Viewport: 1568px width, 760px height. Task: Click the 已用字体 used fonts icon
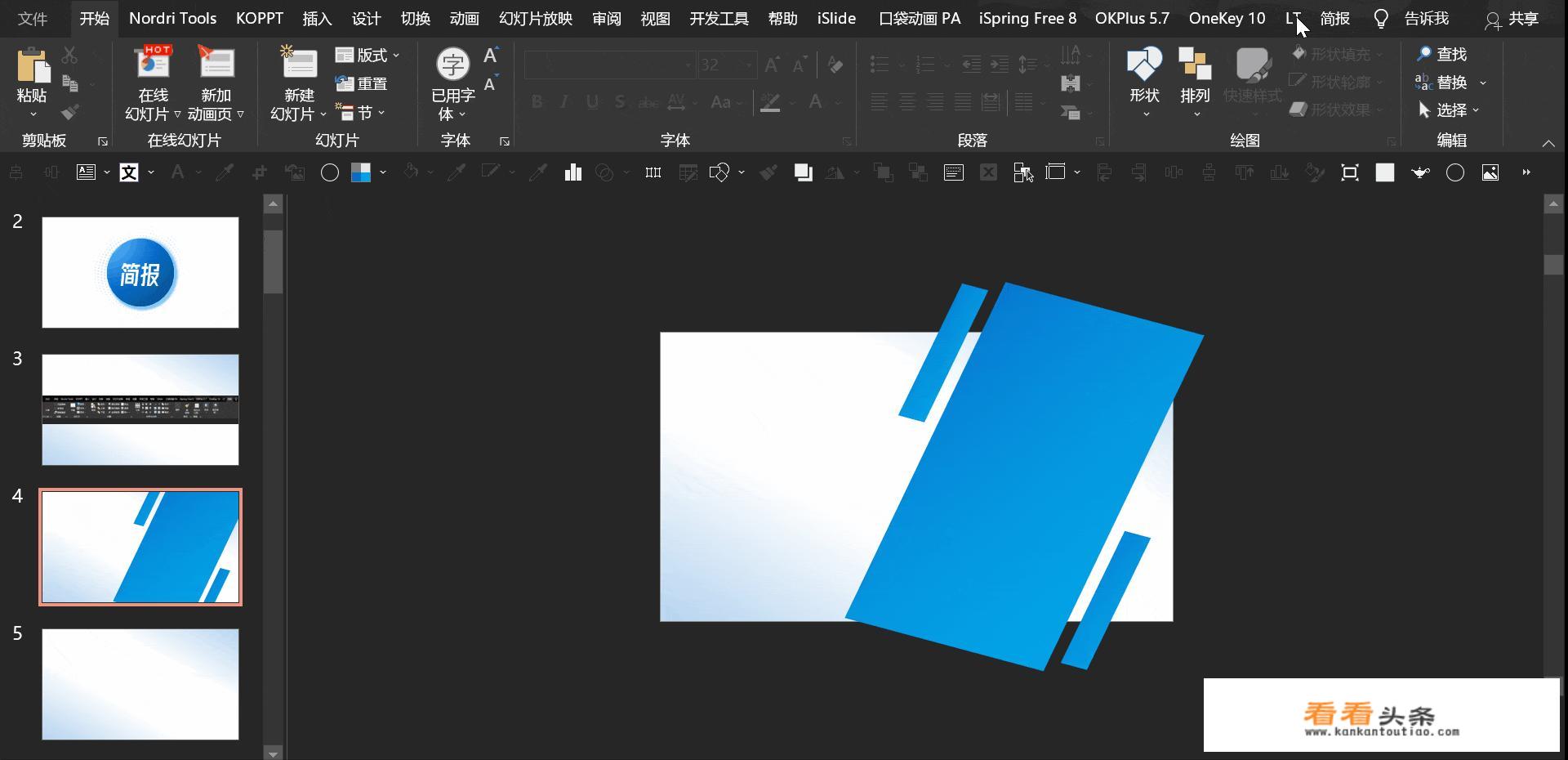(452, 64)
